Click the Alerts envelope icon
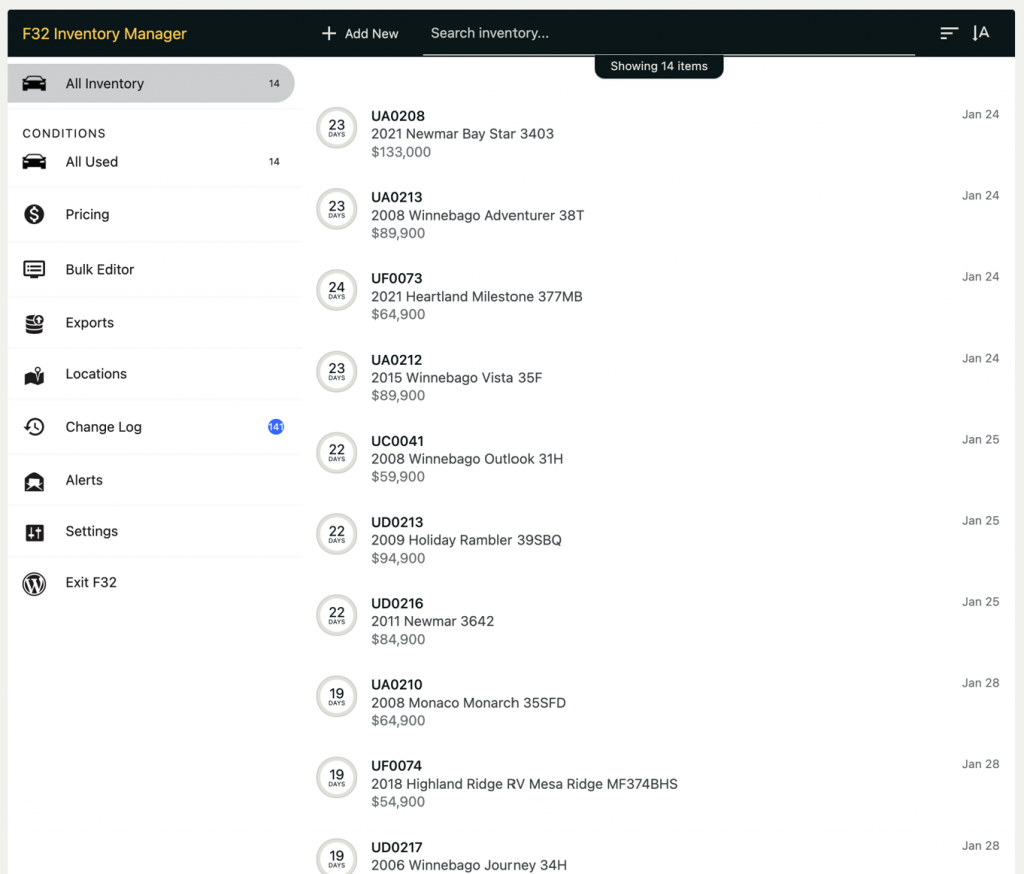Image resolution: width=1024 pixels, height=874 pixels. pos(34,481)
